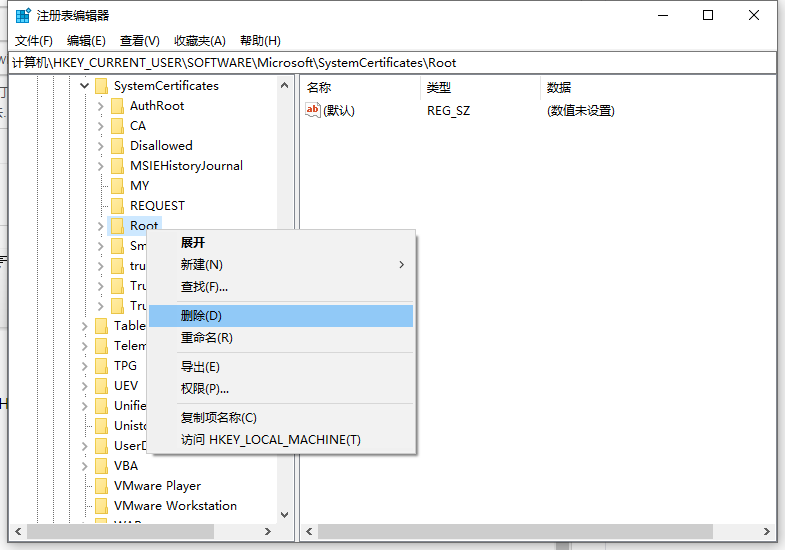Collapse the SystemCertificates tree node
This screenshot has height=550, width=785.
pos(84,86)
